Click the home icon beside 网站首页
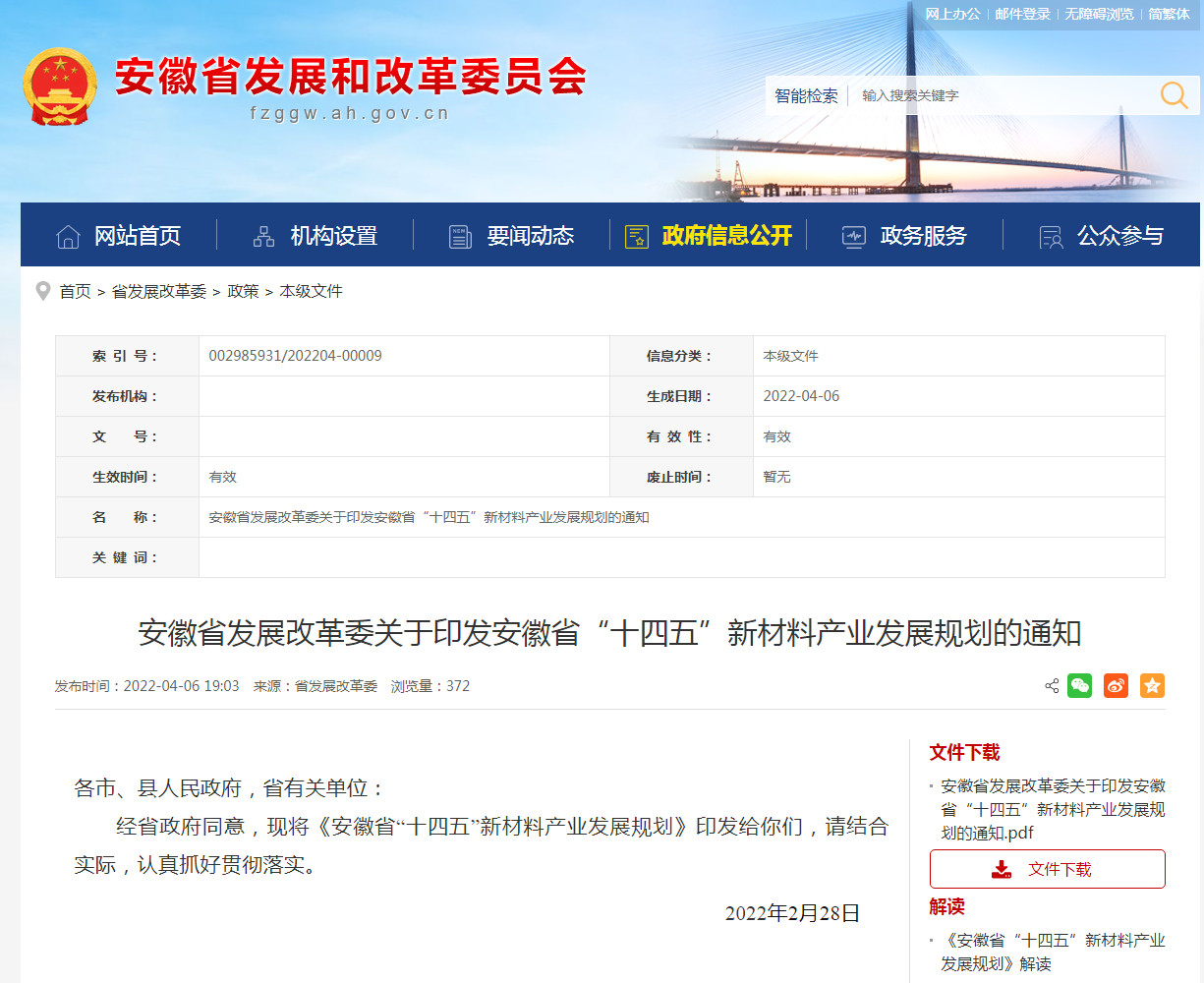Image resolution: width=1204 pixels, height=983 pixels. tap(68, 236)
